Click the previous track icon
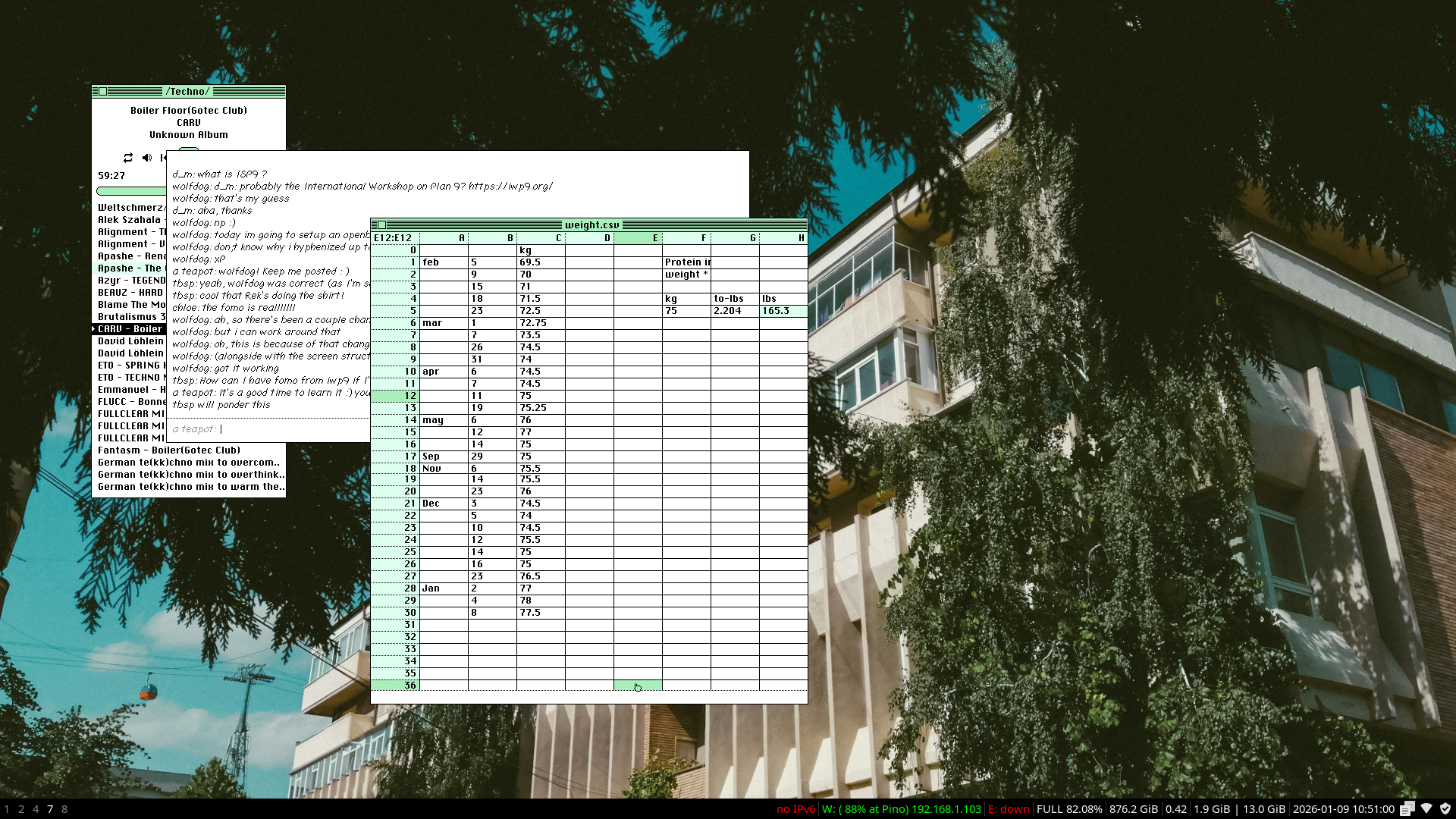Screen dimensions: 1456x819 pos(163,158)
